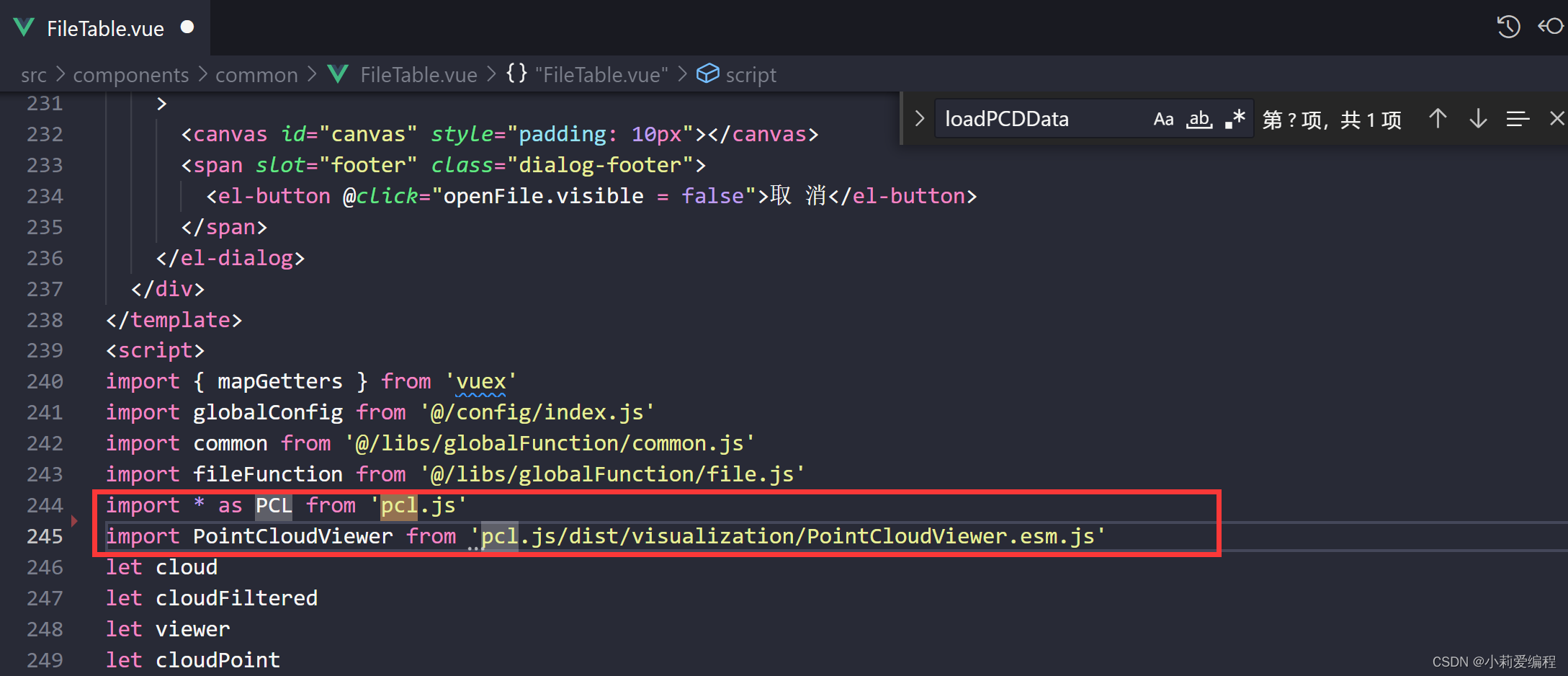Click the Vue icon on the tab
This screenshot has width=1568, height=676.
click(24, 28)
